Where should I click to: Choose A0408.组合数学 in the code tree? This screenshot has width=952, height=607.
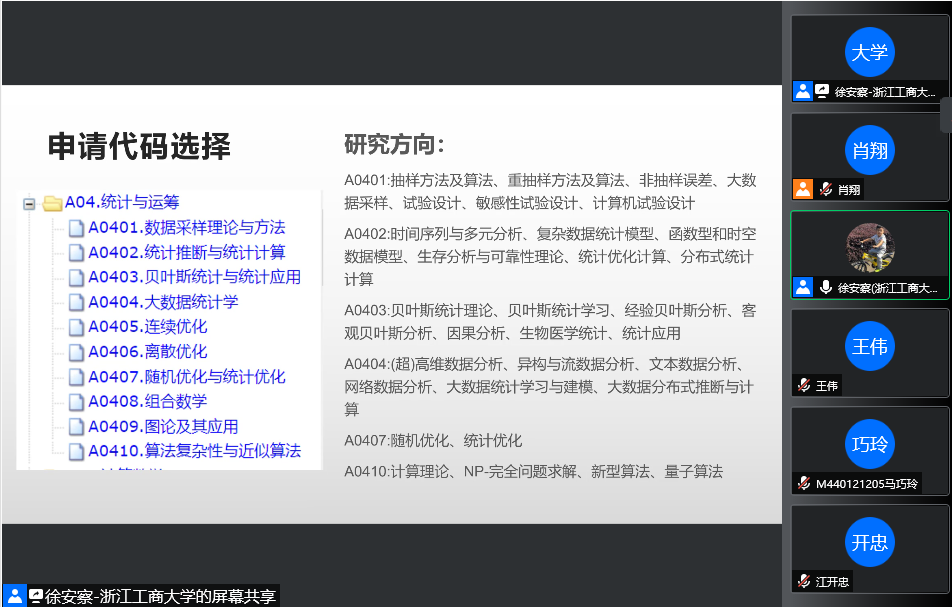[147, 401]
